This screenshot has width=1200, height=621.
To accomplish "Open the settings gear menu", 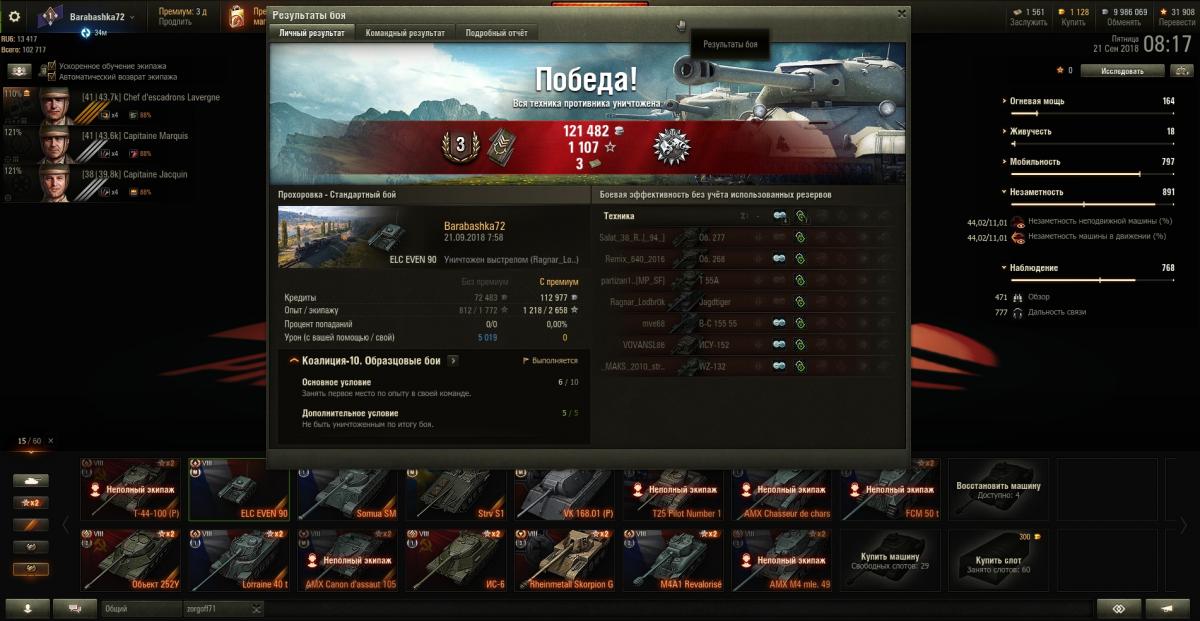I will click(x=15, y=17).
